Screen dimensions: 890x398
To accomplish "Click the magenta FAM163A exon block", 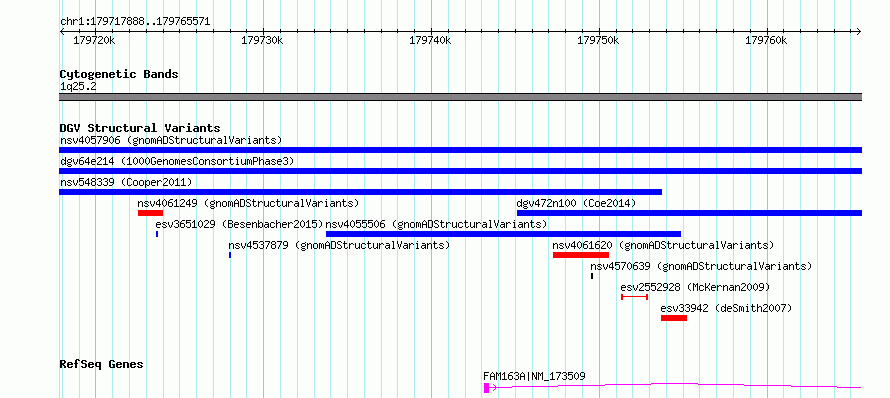I will (486, 388).
